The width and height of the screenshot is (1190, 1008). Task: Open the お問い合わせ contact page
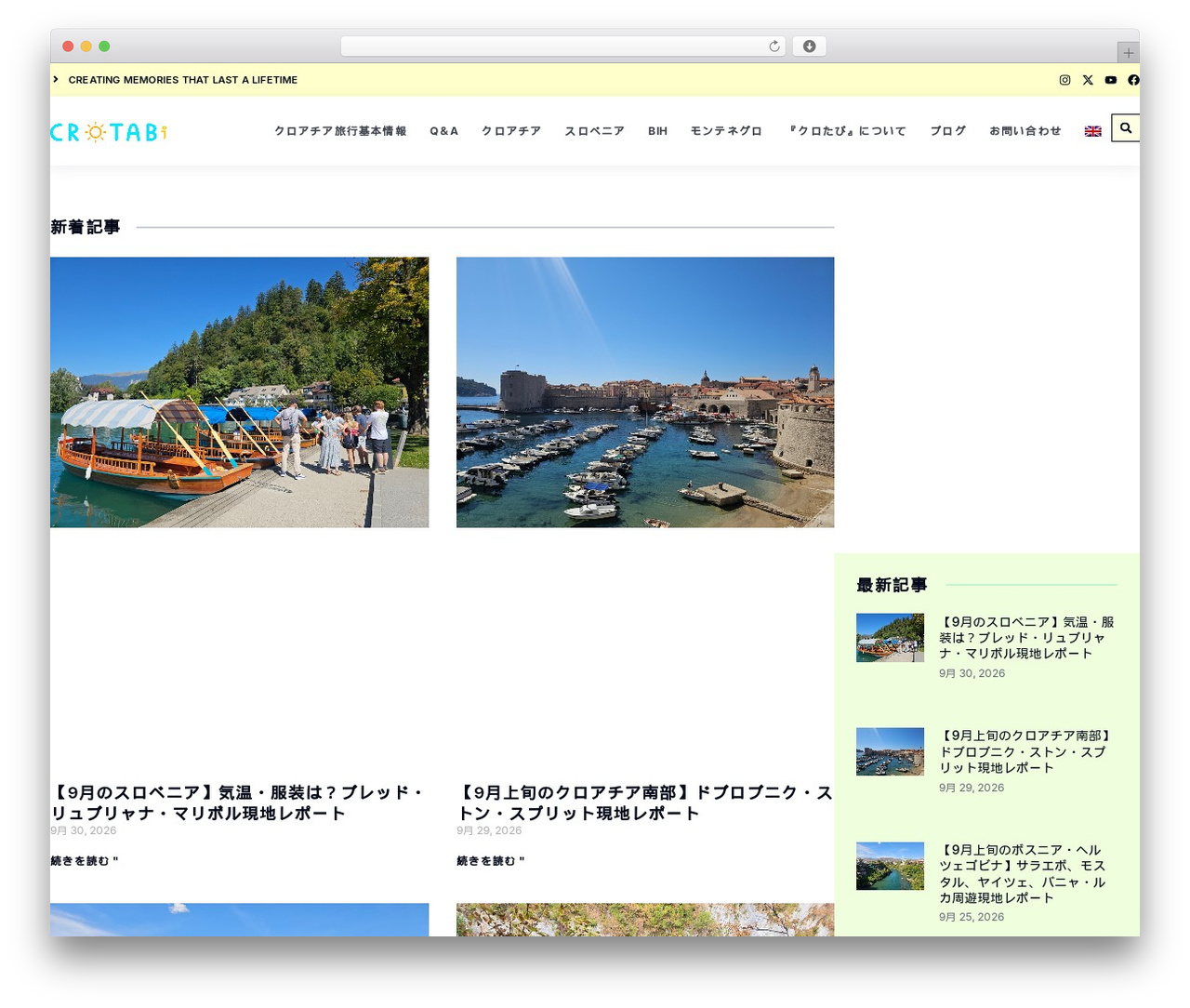point(1025,131)
